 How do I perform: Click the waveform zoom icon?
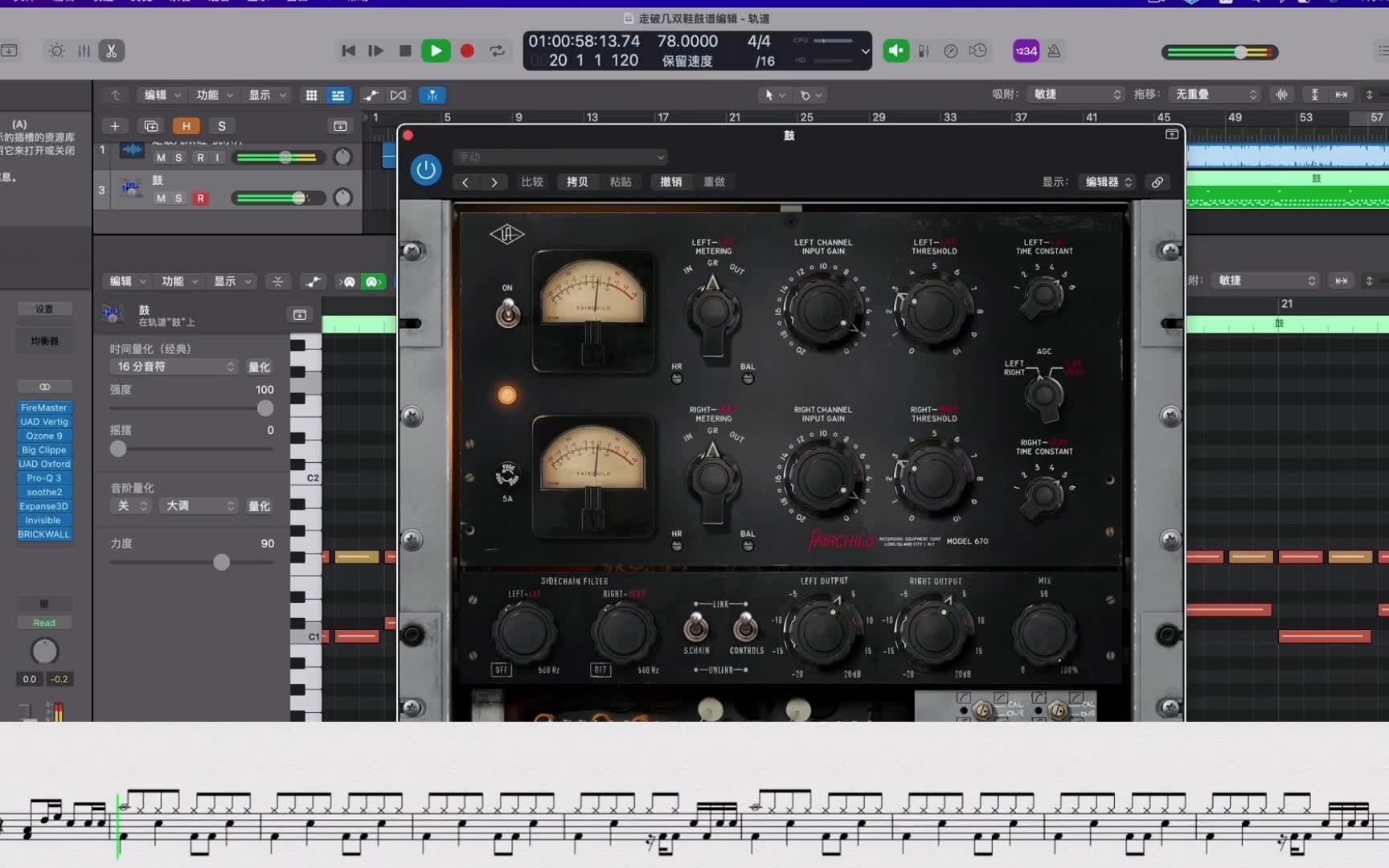(1281, 94)
